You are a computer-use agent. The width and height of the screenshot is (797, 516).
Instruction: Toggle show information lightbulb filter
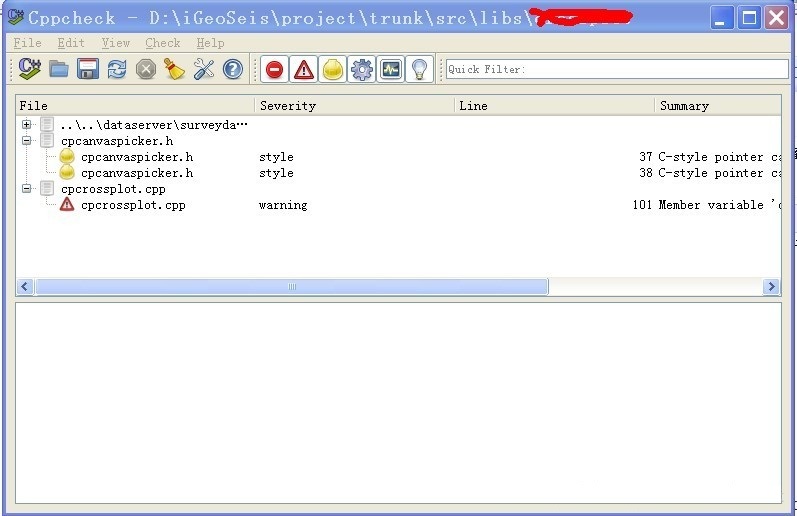(420, 69)
